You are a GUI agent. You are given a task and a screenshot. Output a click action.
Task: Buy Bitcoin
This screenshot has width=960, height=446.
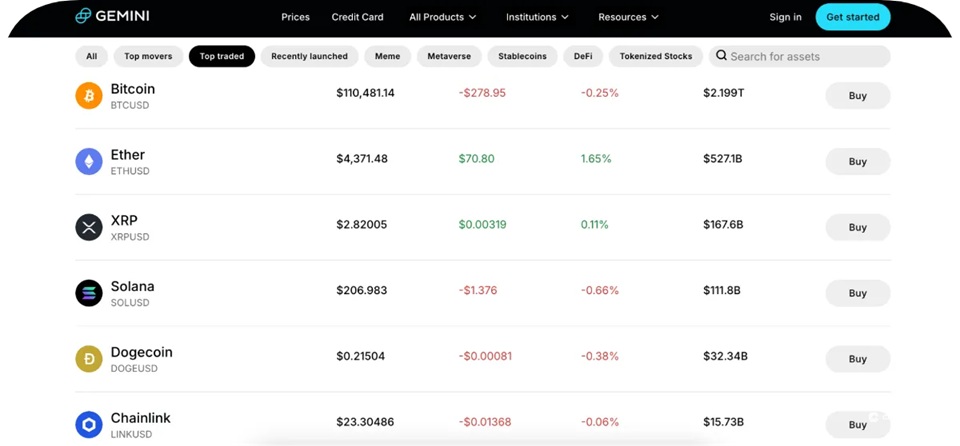point(858,96)
